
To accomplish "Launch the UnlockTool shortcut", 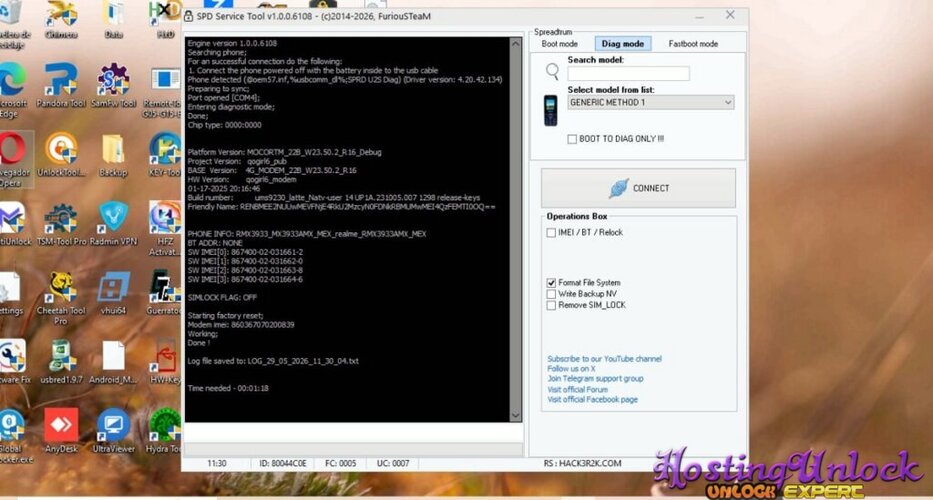I will [x=61, y=154].
